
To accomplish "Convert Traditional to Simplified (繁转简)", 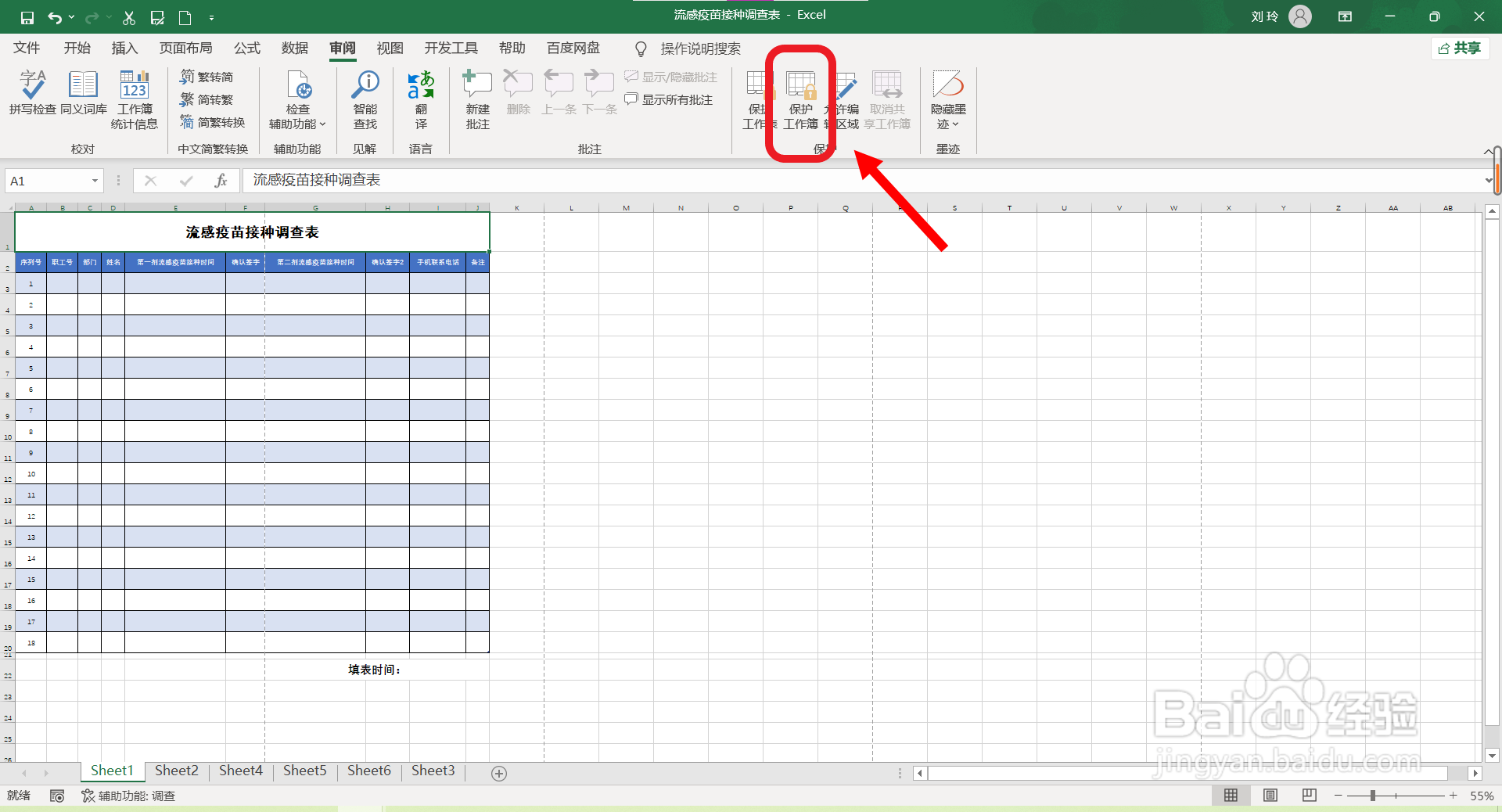I will point(207,77).
